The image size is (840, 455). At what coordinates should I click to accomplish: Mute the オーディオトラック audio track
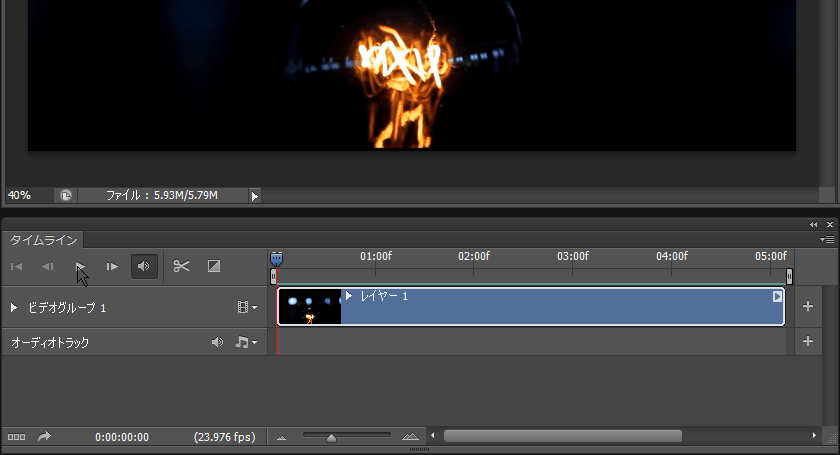click(217, 342)
